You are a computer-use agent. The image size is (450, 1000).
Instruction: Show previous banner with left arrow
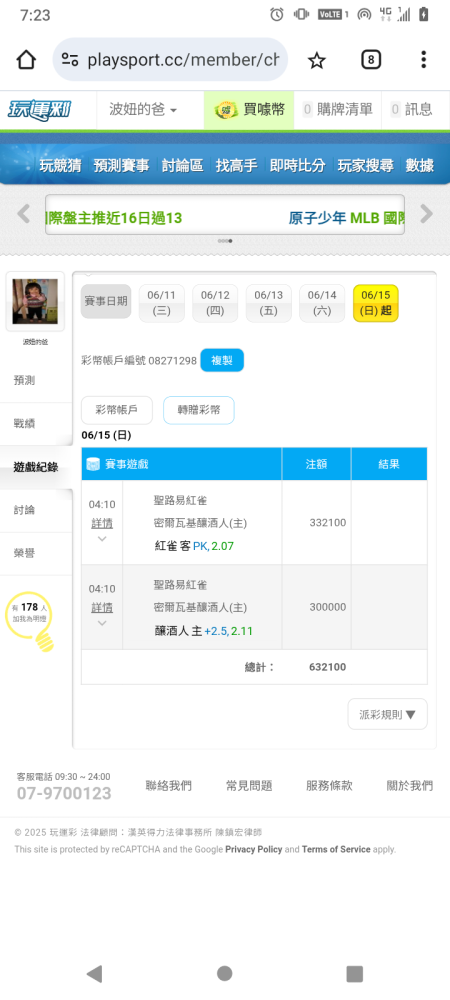(x=24, y=214)
